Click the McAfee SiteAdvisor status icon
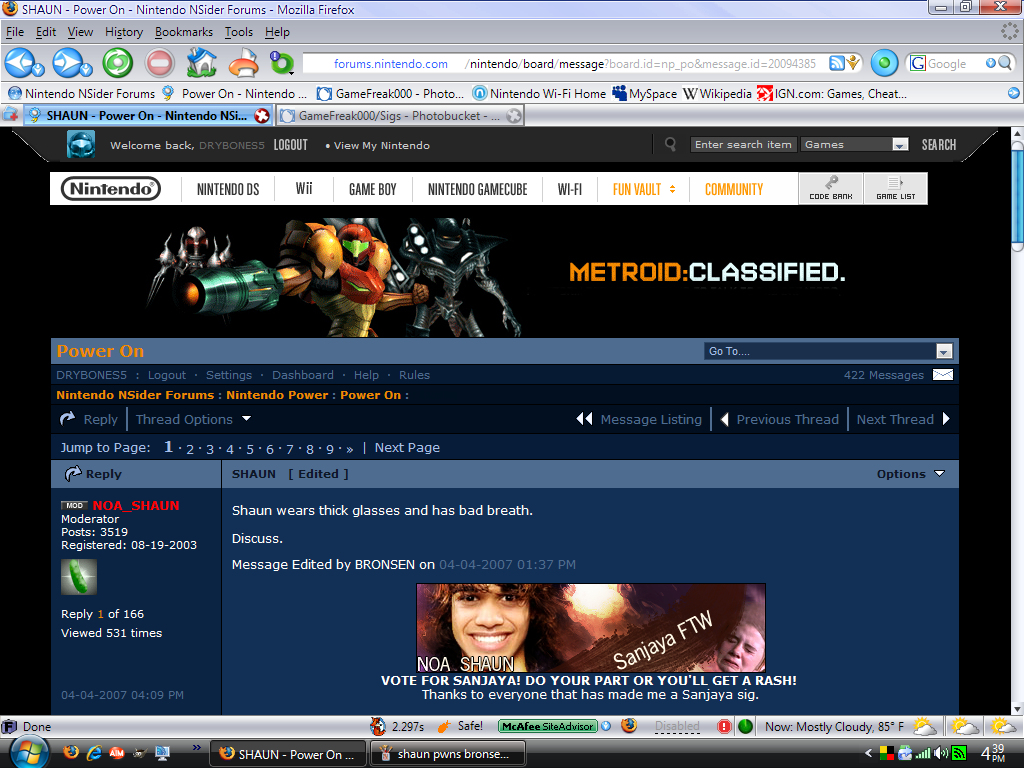 point(548,726)
